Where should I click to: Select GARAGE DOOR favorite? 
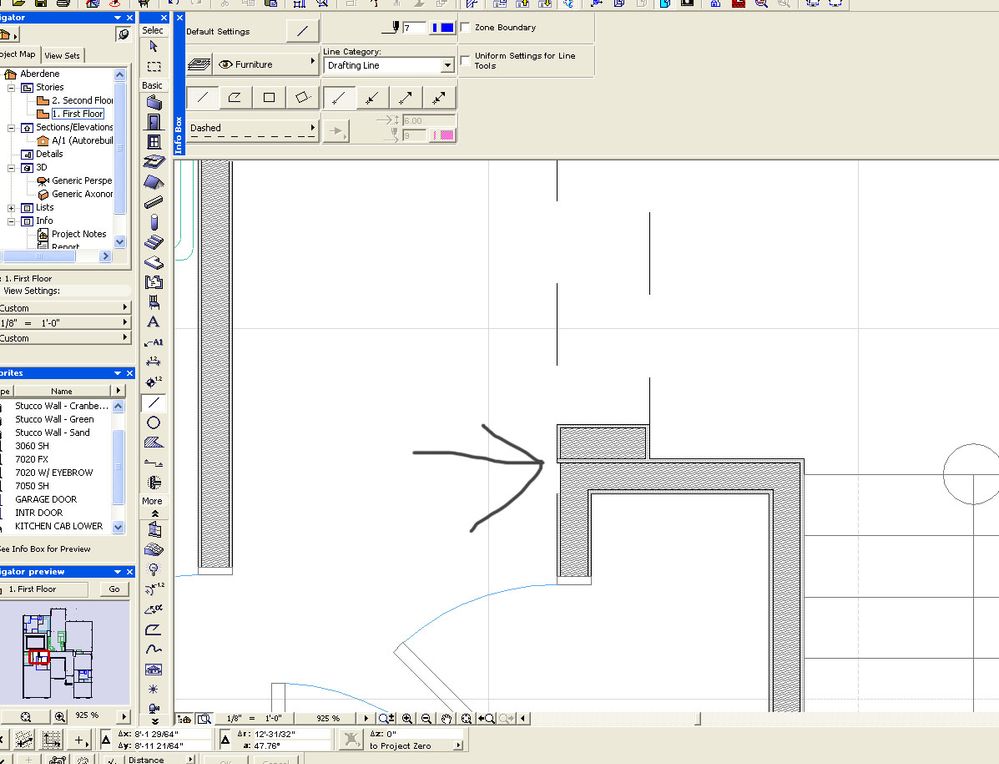46,500
